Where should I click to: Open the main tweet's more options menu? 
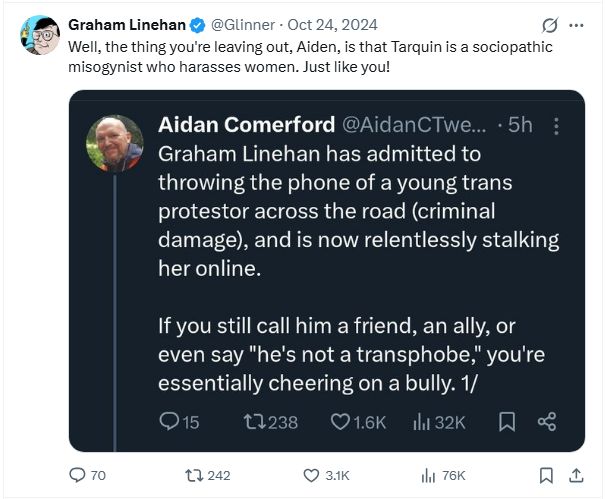click(575, 25)
